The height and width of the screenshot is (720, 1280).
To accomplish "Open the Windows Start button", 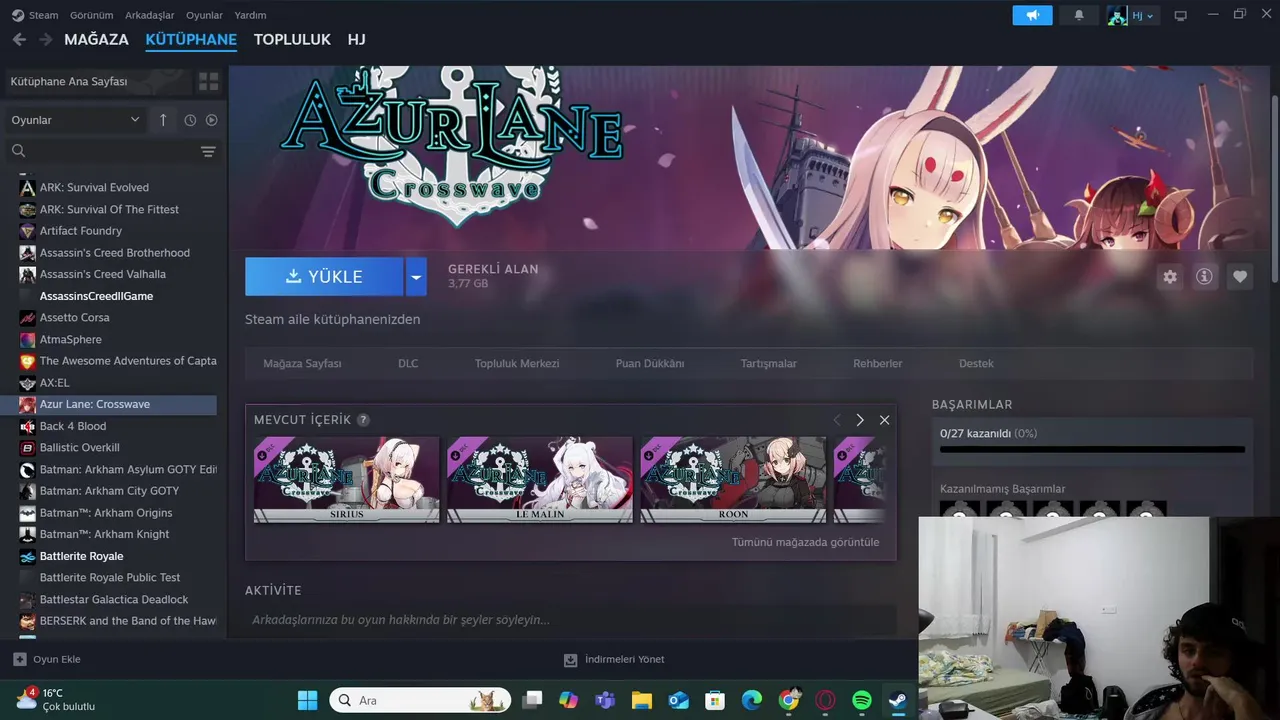I will click(x=307, y=700).
